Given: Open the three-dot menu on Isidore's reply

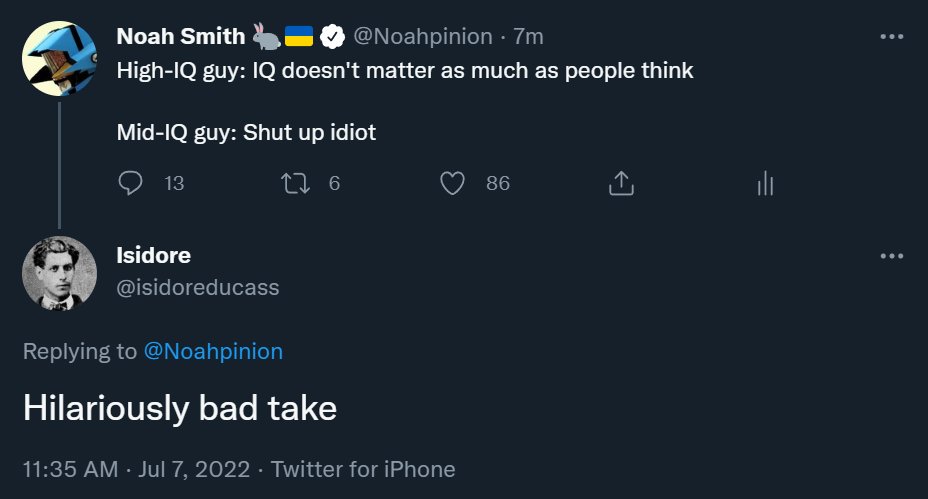Looking at the screenshot, I should pos(891,256).
